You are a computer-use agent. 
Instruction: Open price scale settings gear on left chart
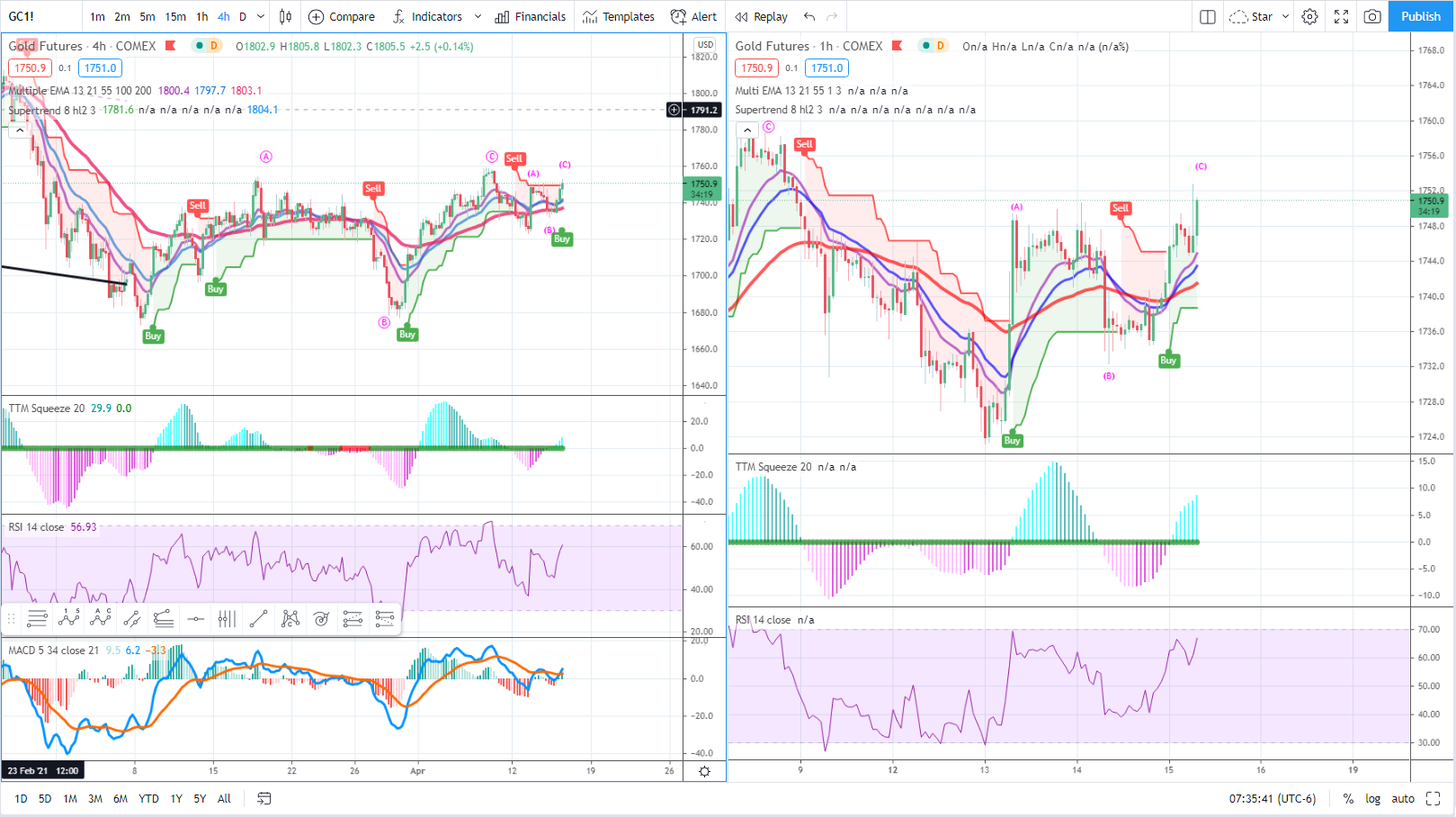(704, 771)
